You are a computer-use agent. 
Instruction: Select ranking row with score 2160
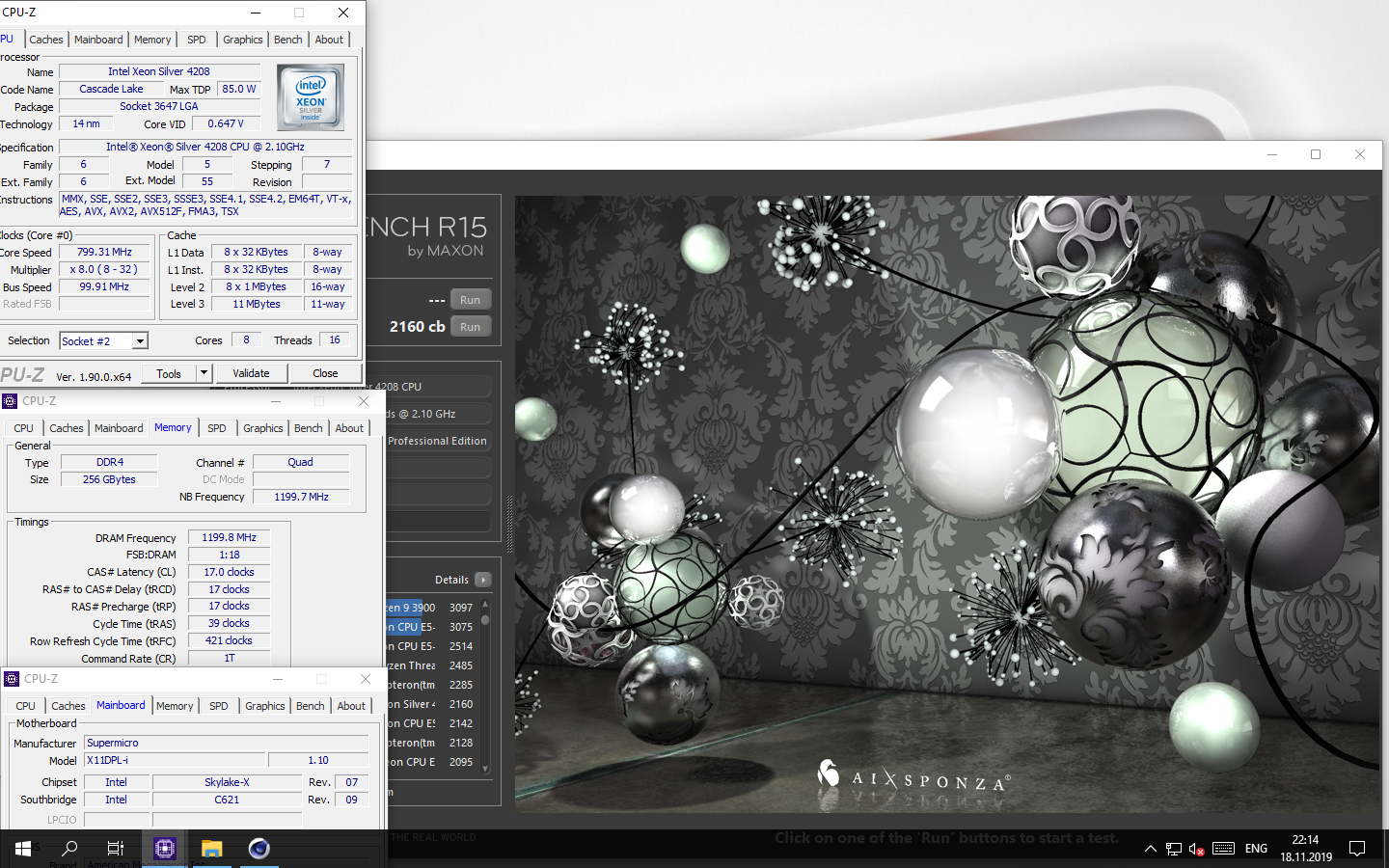coord(431,704)
